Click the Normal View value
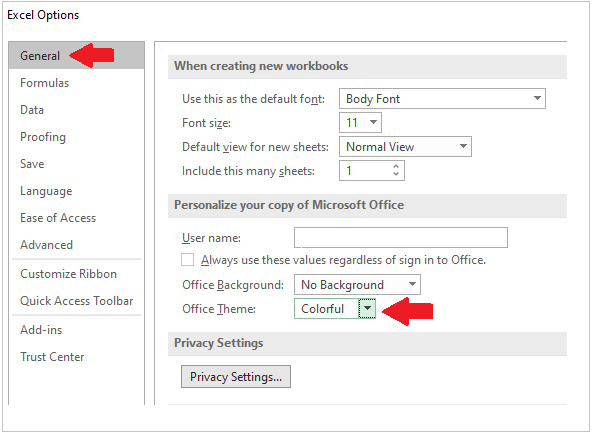Screen dimensions: 594x435 point(380,147)
